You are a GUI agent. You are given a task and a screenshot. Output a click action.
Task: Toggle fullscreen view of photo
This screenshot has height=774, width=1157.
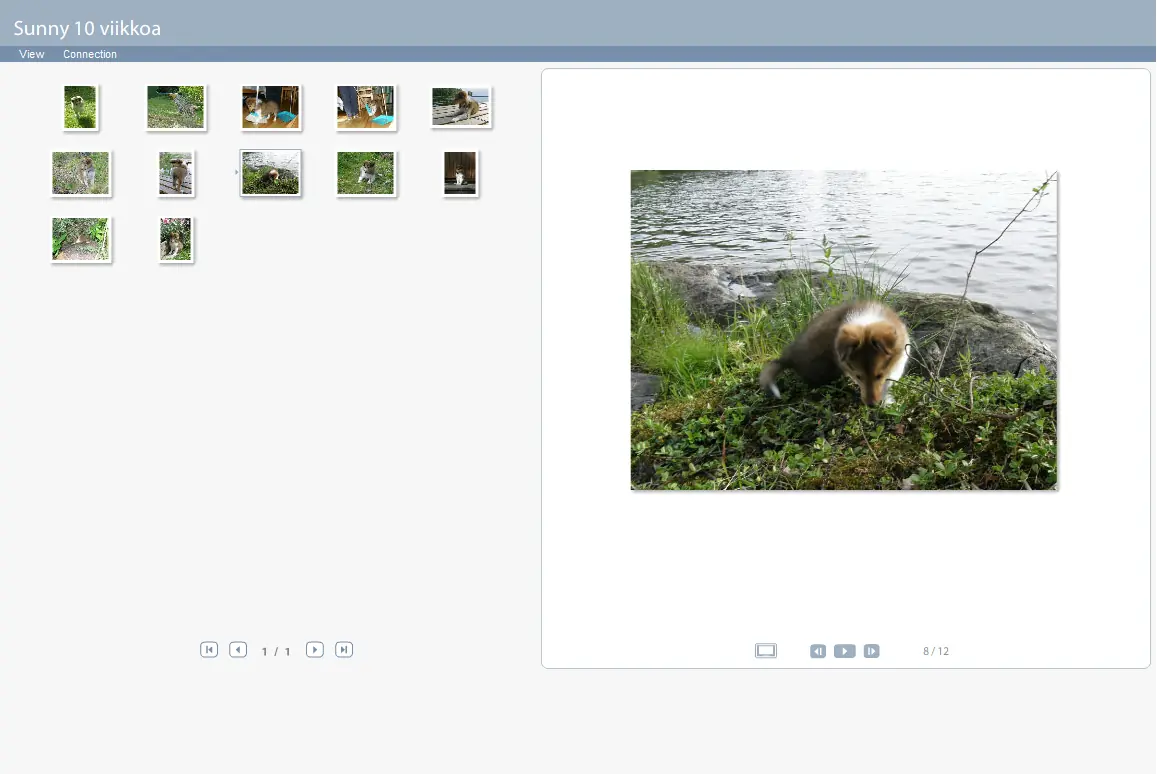[x=766, y=651]
